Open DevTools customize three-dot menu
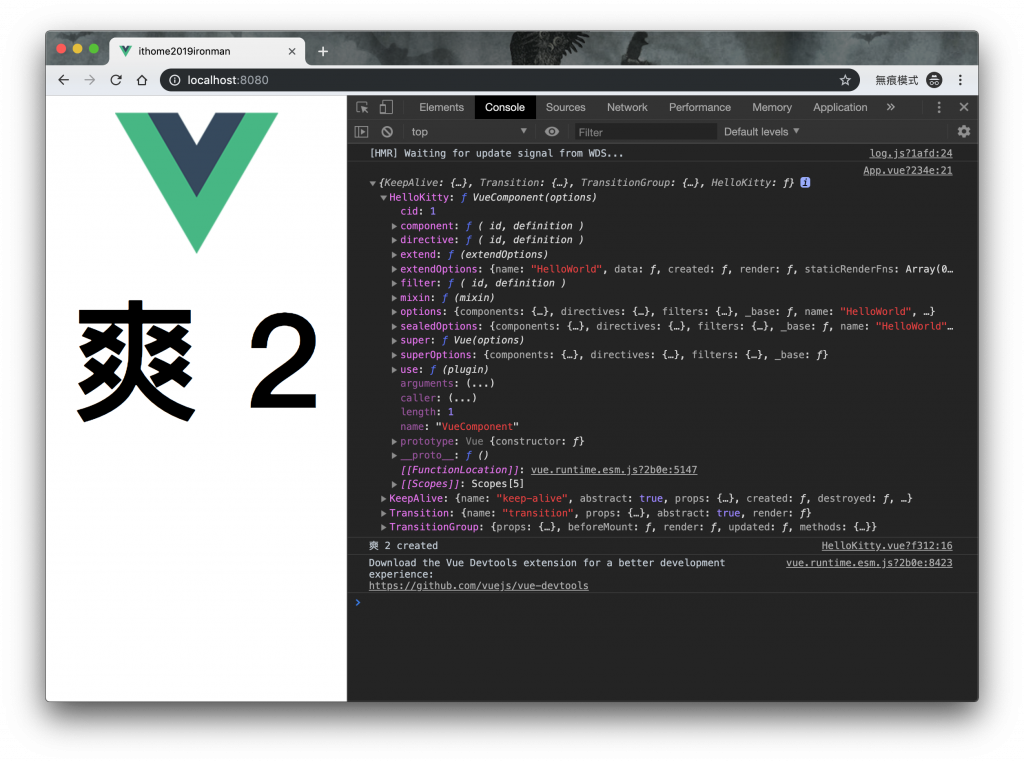 [x=939, y=107]
